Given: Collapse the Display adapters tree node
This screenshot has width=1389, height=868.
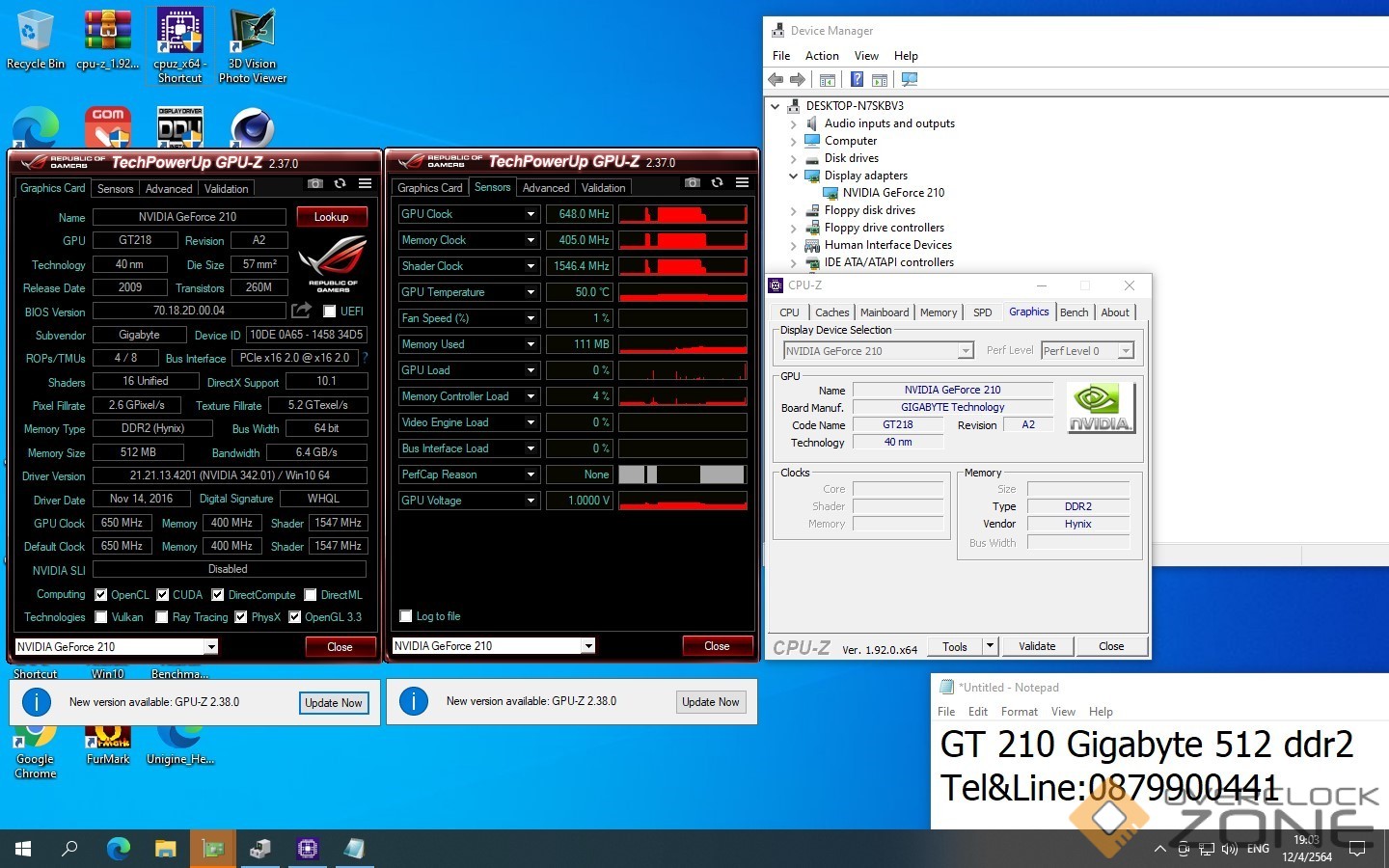Looking at the screenshot, I should click(793, 176).
